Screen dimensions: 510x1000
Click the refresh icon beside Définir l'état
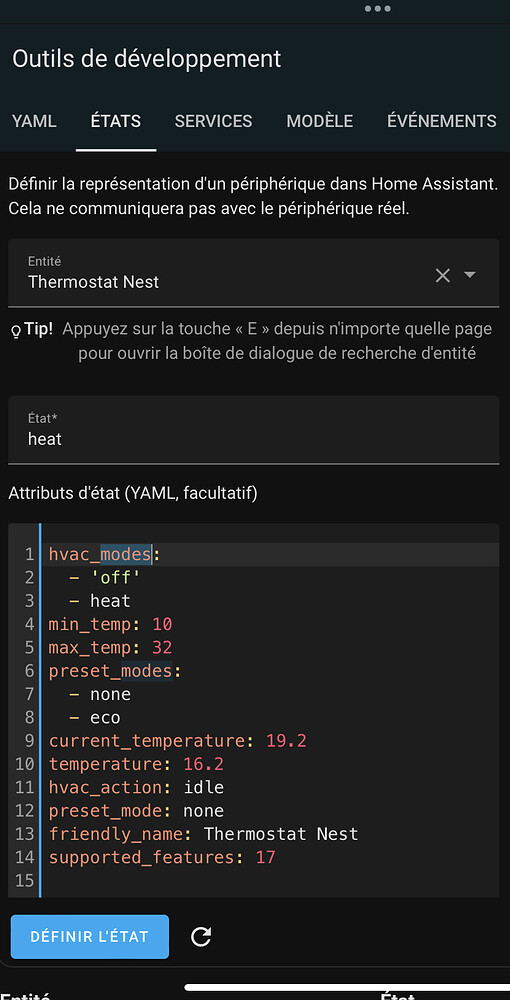click(x=201, y=937)
